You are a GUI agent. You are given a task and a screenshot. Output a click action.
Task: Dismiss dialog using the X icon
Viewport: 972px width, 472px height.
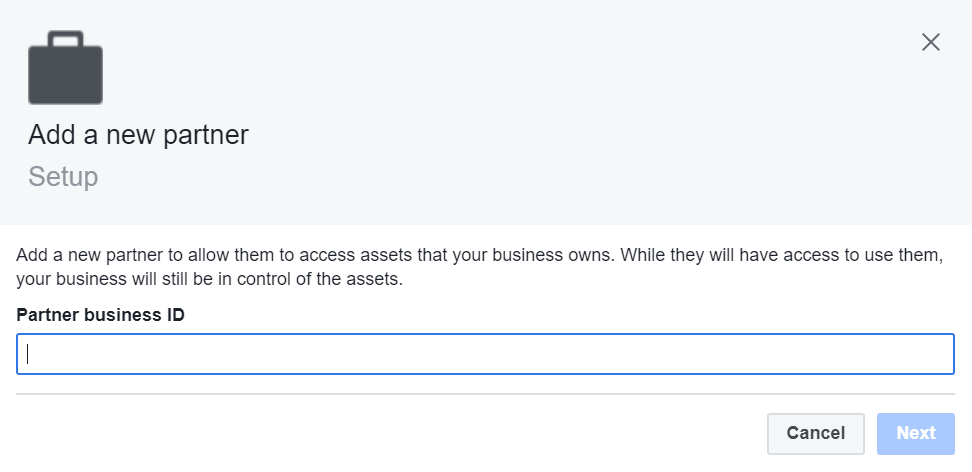930,42
